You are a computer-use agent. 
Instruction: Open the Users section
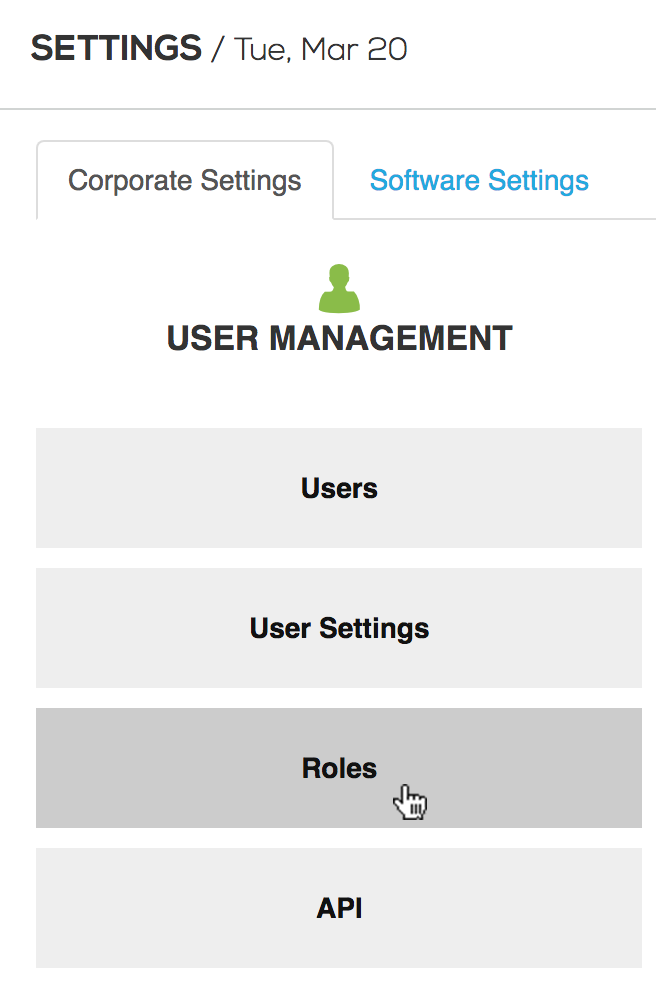point(339,488)
